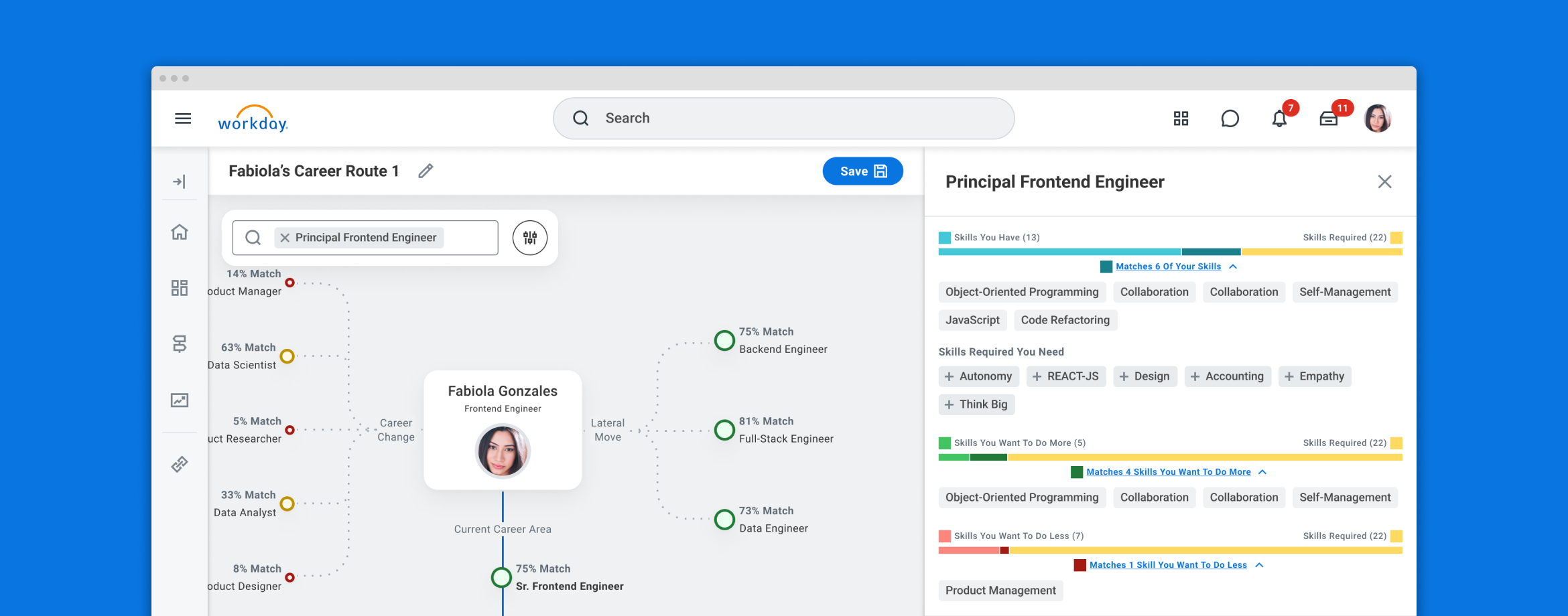Add the Autonomy skill
1568x616 pixels.
(x=978, y=376)
